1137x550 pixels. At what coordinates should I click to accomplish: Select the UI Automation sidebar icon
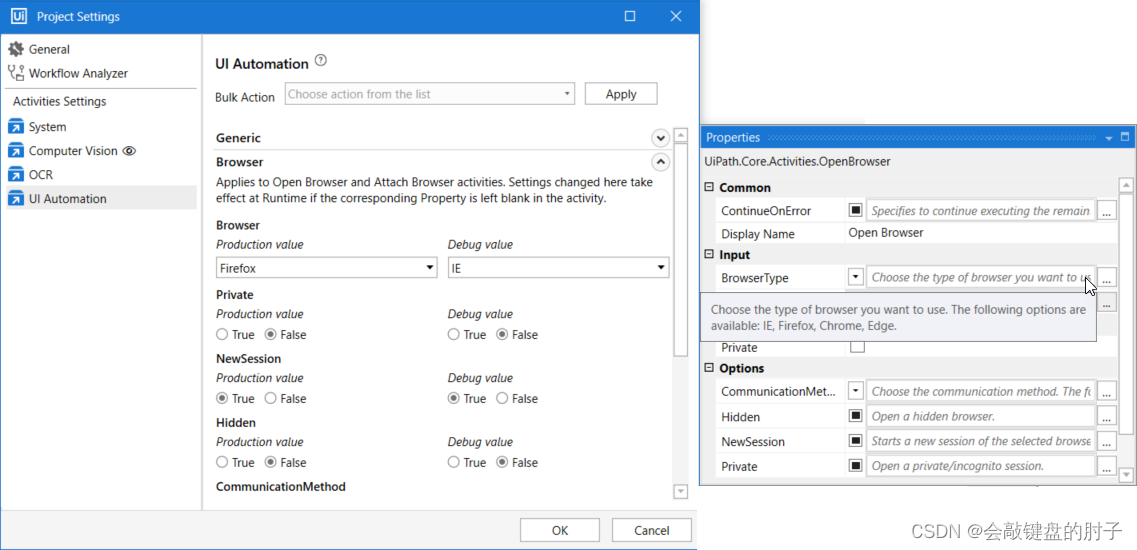pos(15,199)
